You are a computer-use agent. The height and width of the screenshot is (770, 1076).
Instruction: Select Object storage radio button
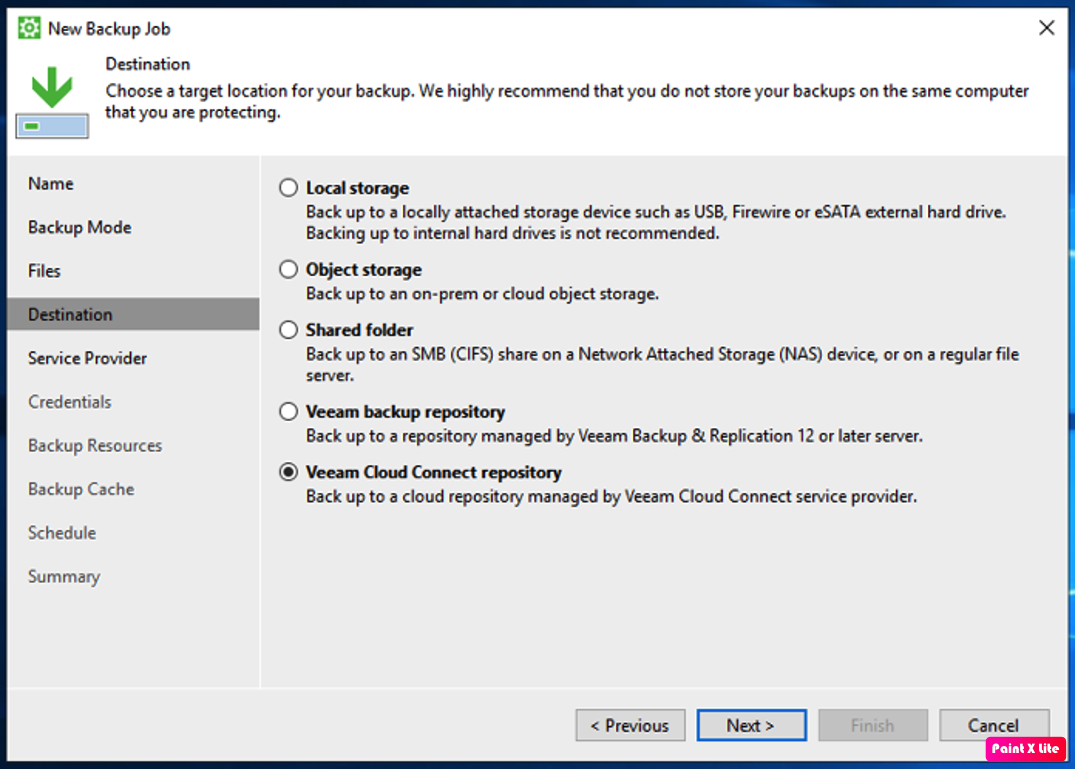(x=288, y=269)
